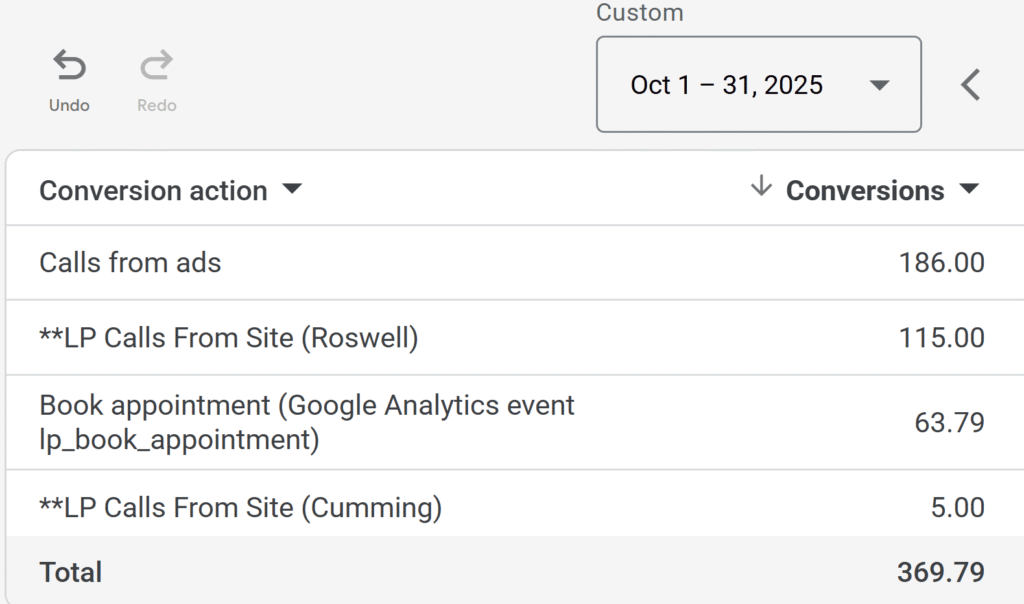Click the Total row label
1024x604 pixels.
point(71,572)
